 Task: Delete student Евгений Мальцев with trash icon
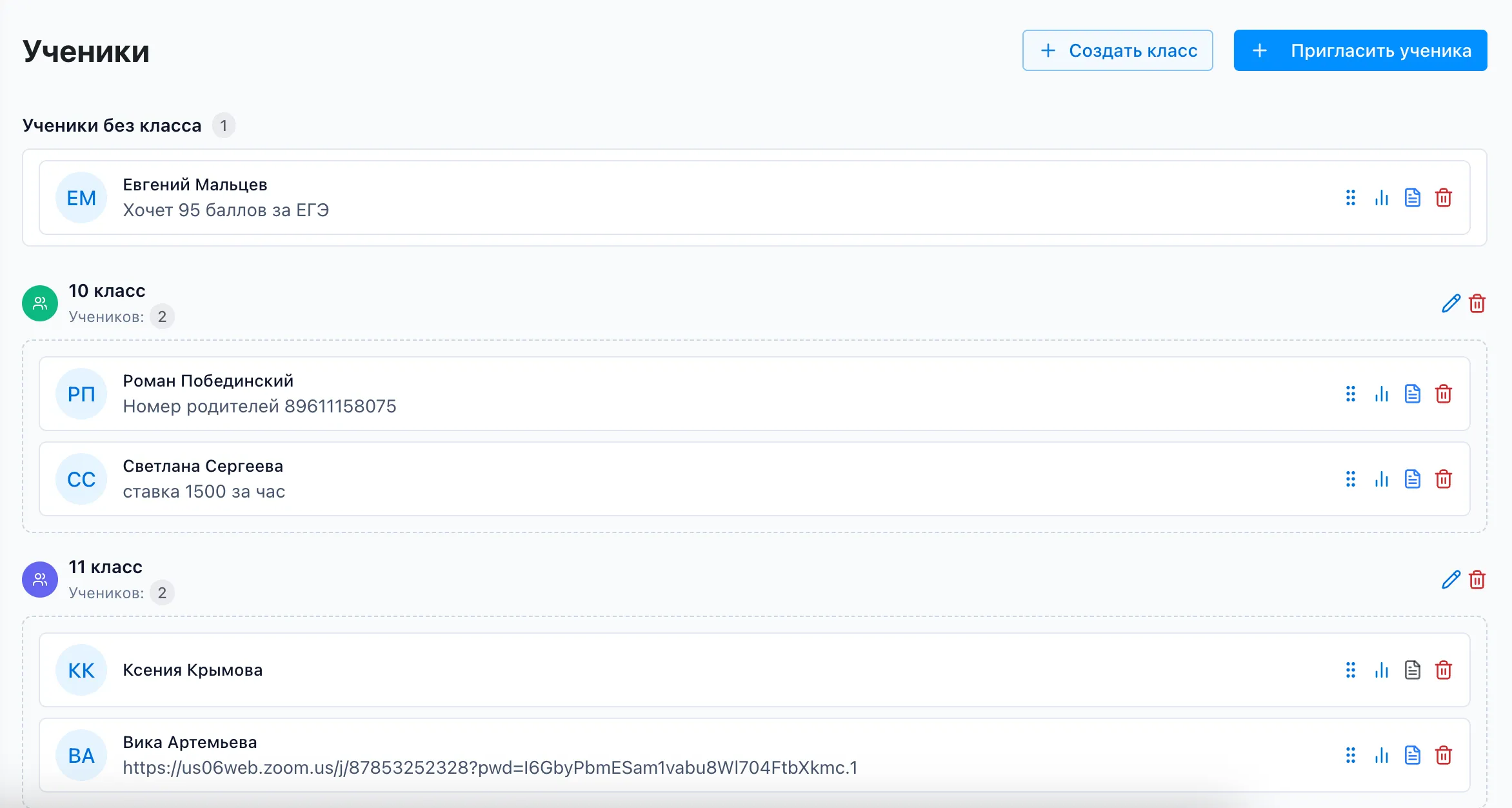[x=1444, y=197]
